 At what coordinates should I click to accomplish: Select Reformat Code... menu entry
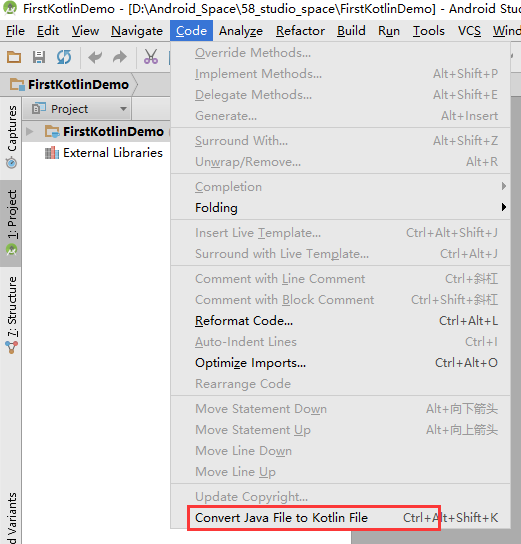[x=341, y=321]
